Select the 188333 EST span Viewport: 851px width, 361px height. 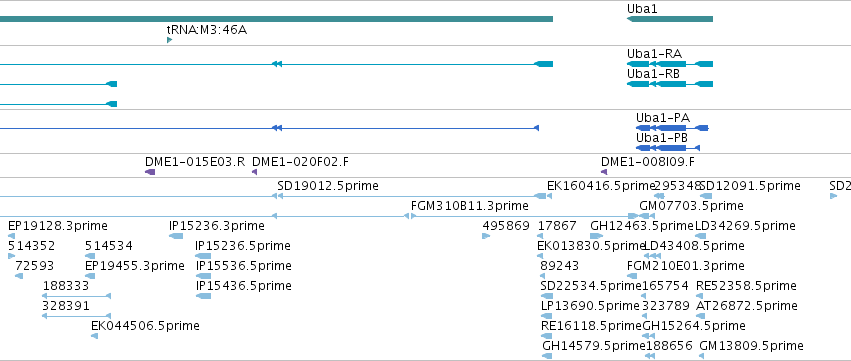[77, 296]
